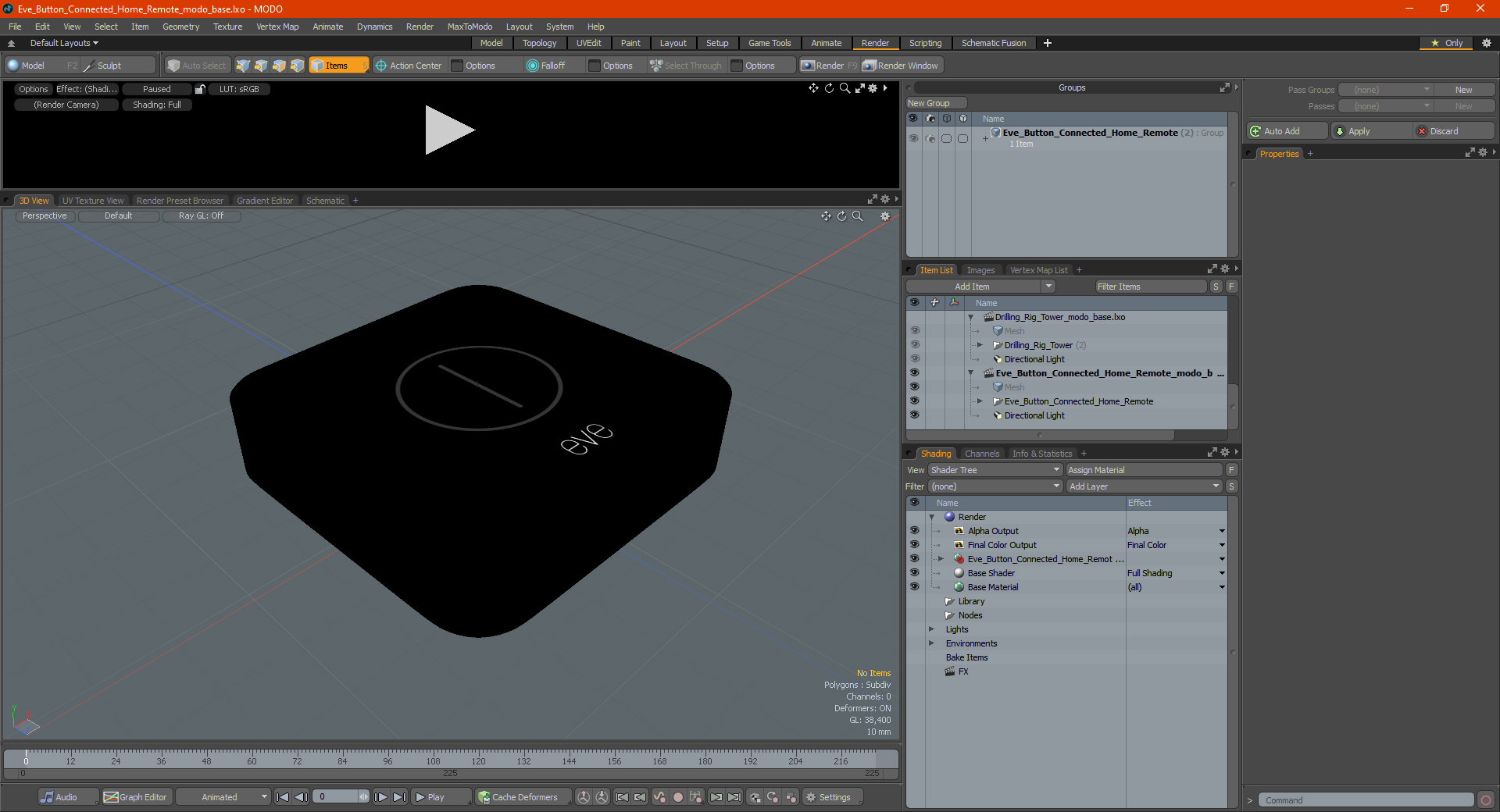Click the Discard button
This screenshot has height=812, width=1500.
[x=1454, y=131]
